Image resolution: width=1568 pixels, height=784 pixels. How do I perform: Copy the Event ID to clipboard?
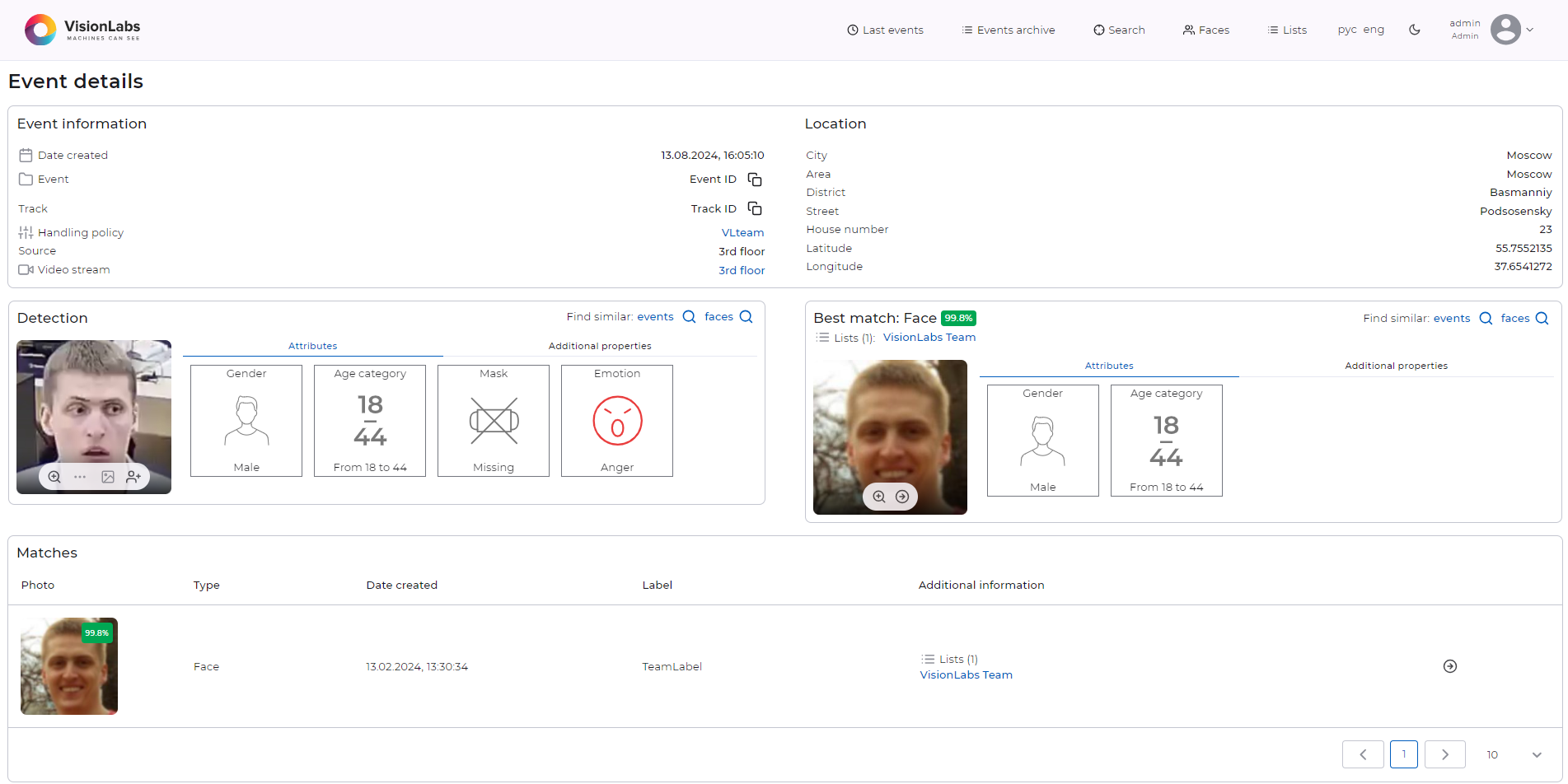click(x=754, y=180)
